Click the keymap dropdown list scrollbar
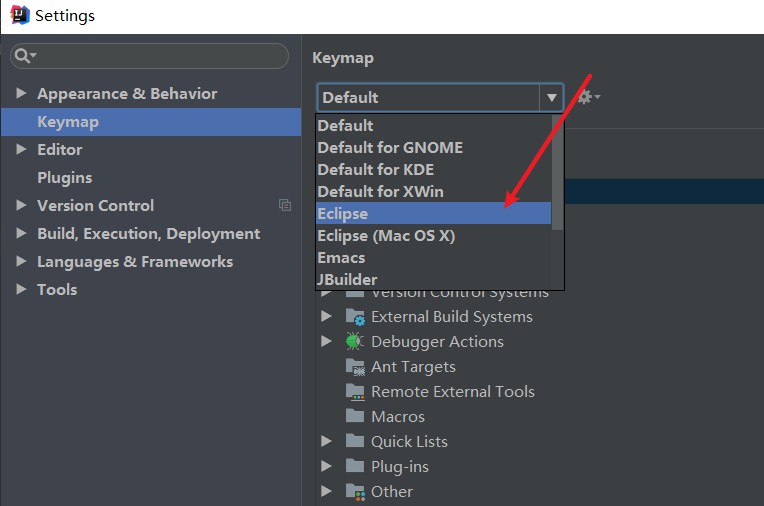 [x=557, y=170]
